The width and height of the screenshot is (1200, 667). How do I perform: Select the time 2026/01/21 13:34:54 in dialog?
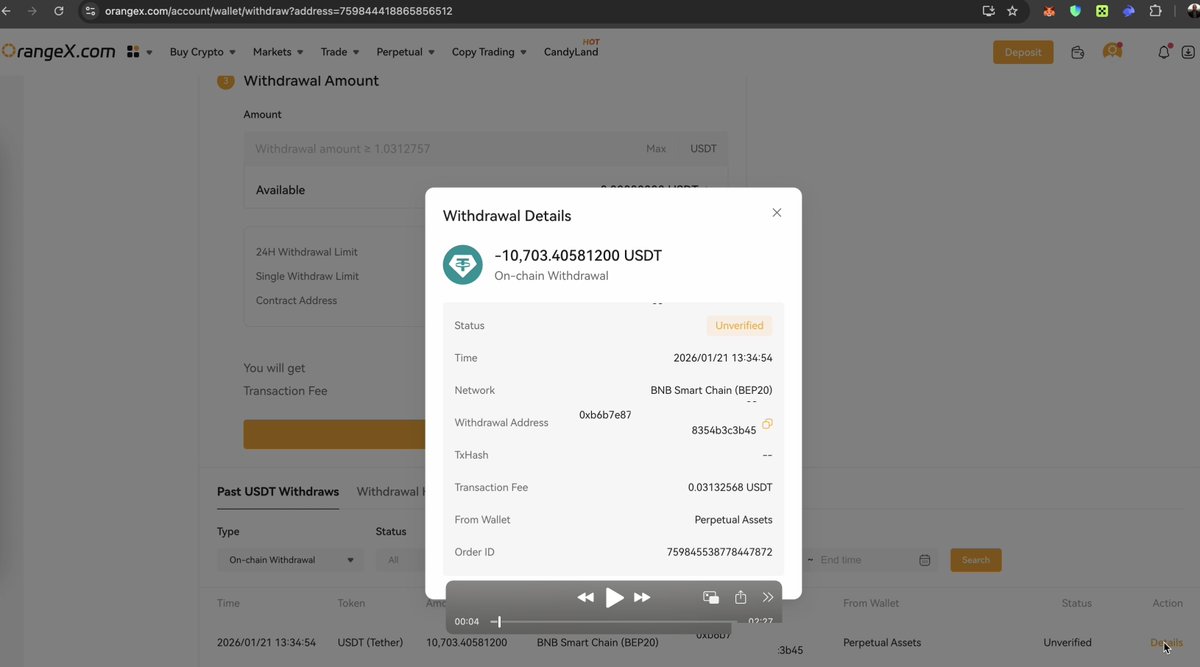click(723, 358)
